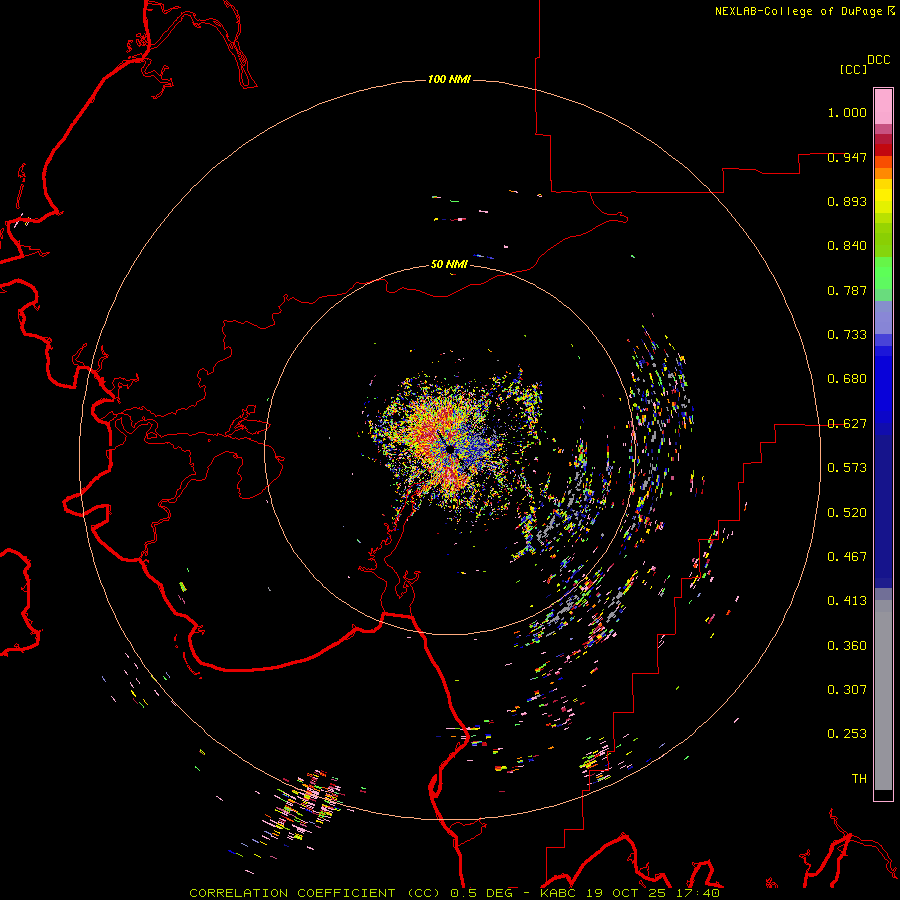Click the 0.947 scale value
The height and width of the screenshot is (900, 900).
tap(847, 157)
